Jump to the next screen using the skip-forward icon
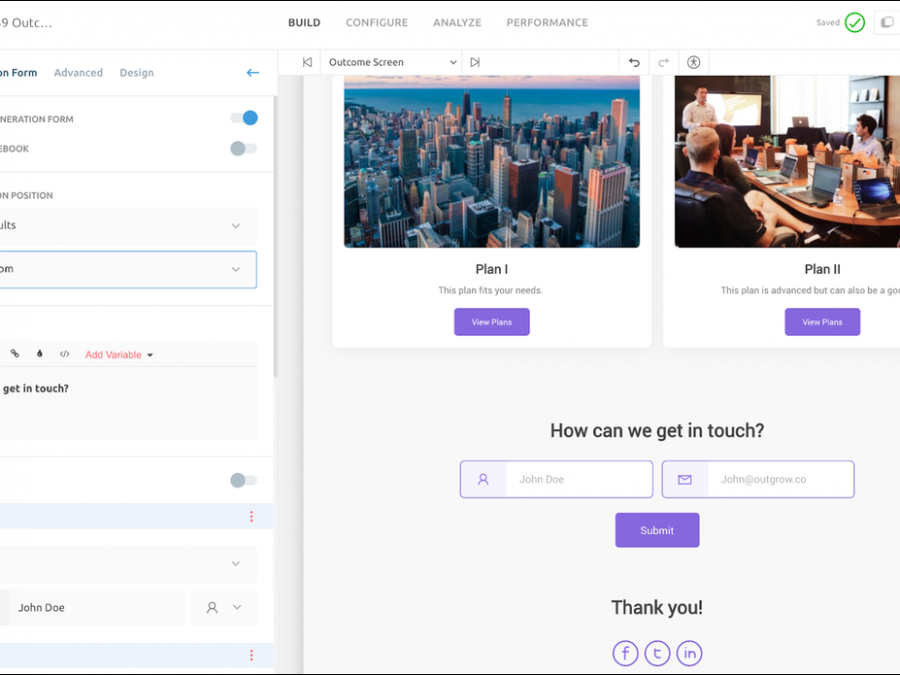The height and width of the screenshot is (675, 900). click(475, 62)
